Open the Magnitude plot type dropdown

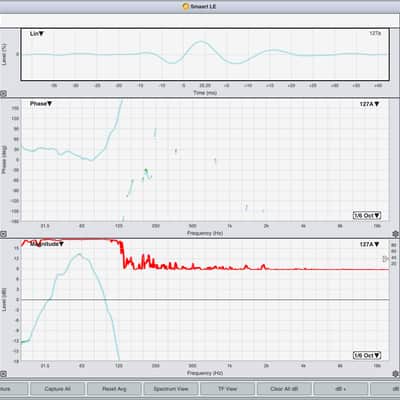pos(47,244)
